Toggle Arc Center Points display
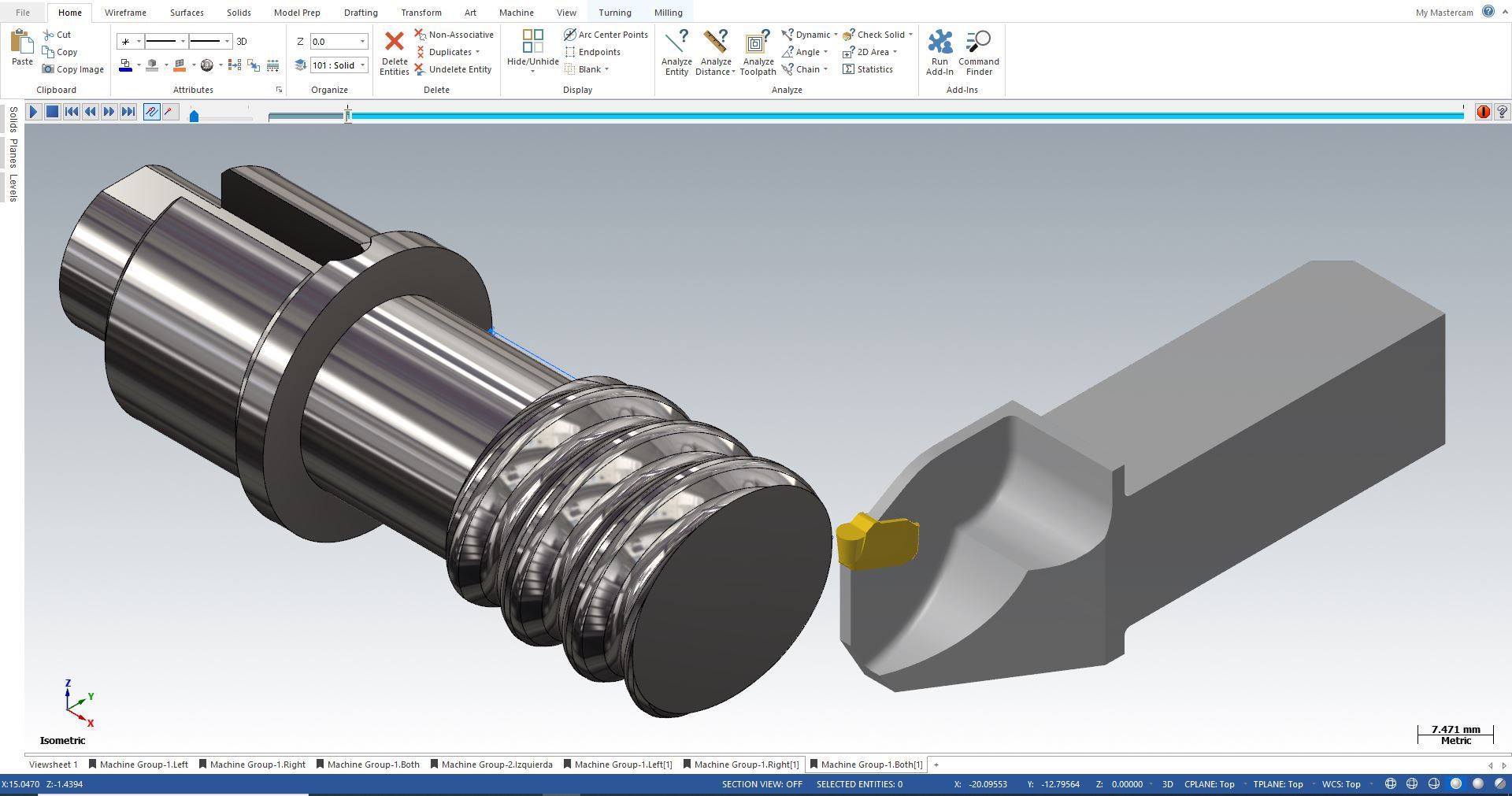The height and width of the screenshot is (796, 1512). pyautogui.click(x=606, y=35)
